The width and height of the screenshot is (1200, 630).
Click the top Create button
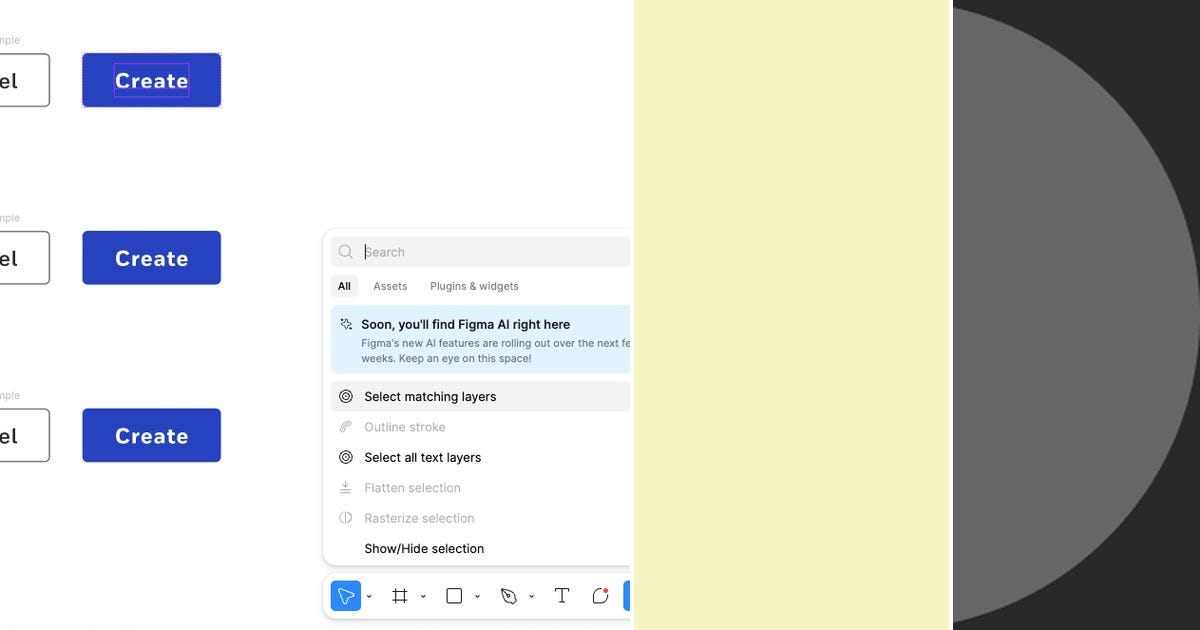151,80
